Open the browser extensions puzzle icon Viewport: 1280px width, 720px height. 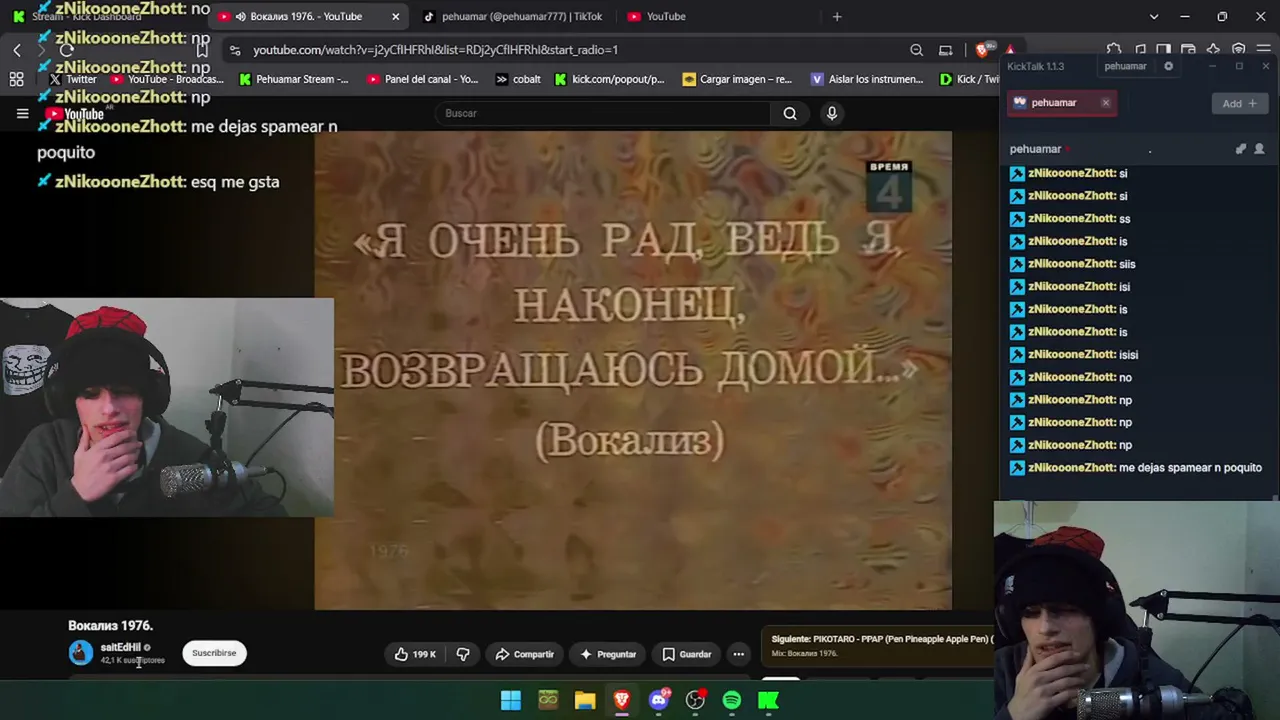pos(1114,50)
